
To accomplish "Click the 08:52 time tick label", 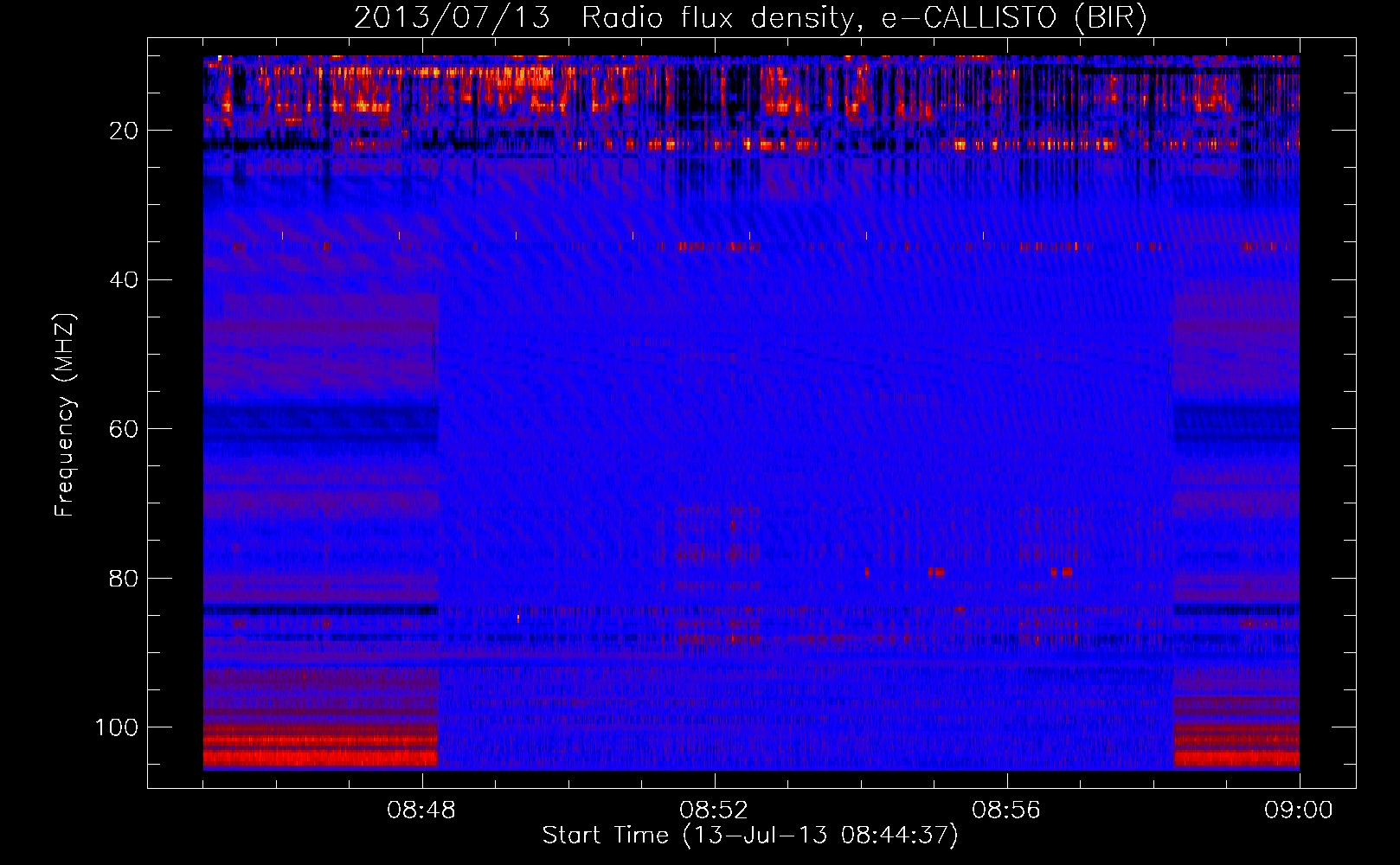I will coord(714,811).
